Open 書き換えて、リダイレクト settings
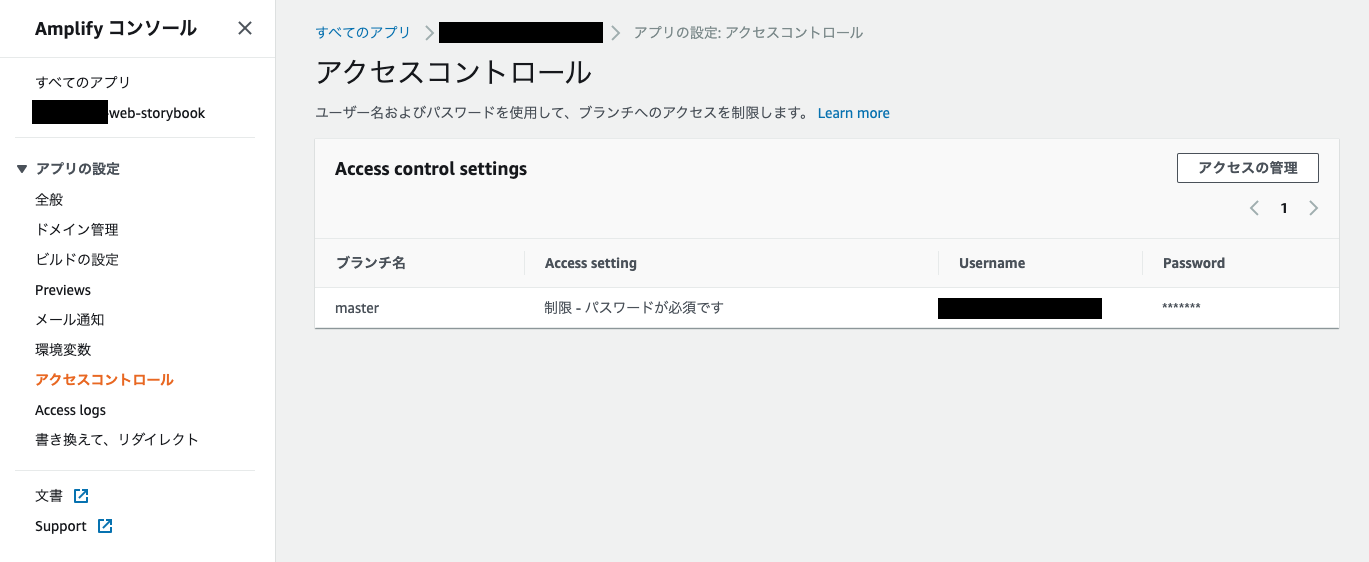 point(117,439)
